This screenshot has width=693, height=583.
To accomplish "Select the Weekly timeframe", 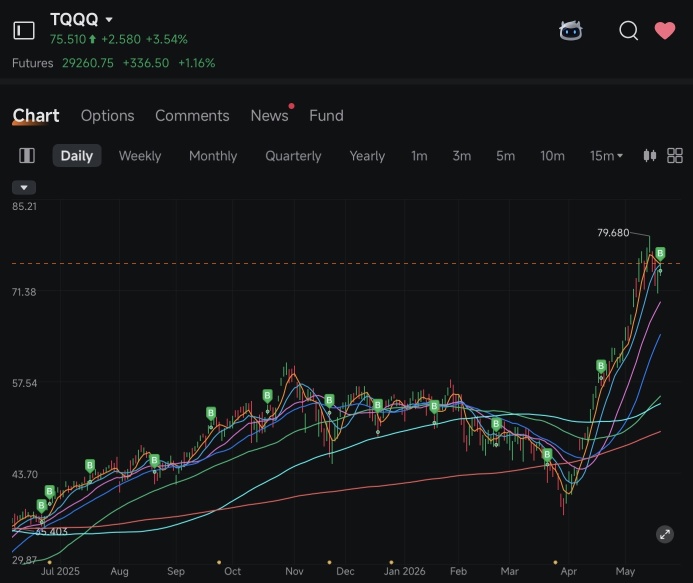I will click(140, 156).
